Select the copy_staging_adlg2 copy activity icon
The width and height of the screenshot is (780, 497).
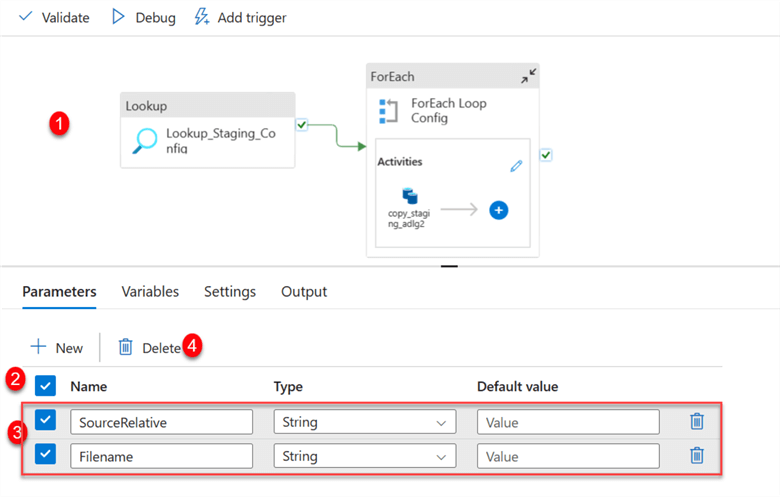409,196
